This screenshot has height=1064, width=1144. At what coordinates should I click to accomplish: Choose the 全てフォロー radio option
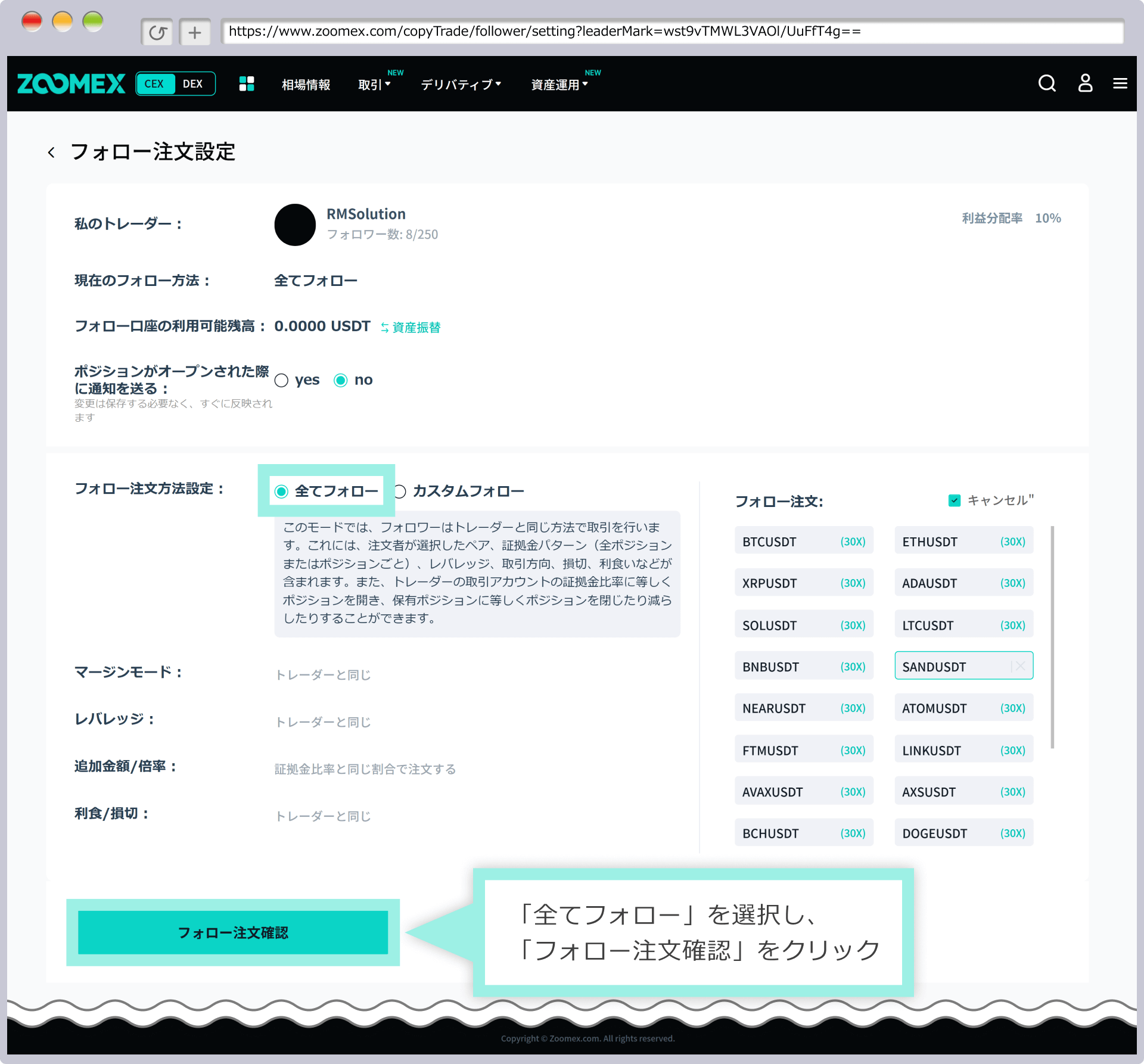point(281,491)
